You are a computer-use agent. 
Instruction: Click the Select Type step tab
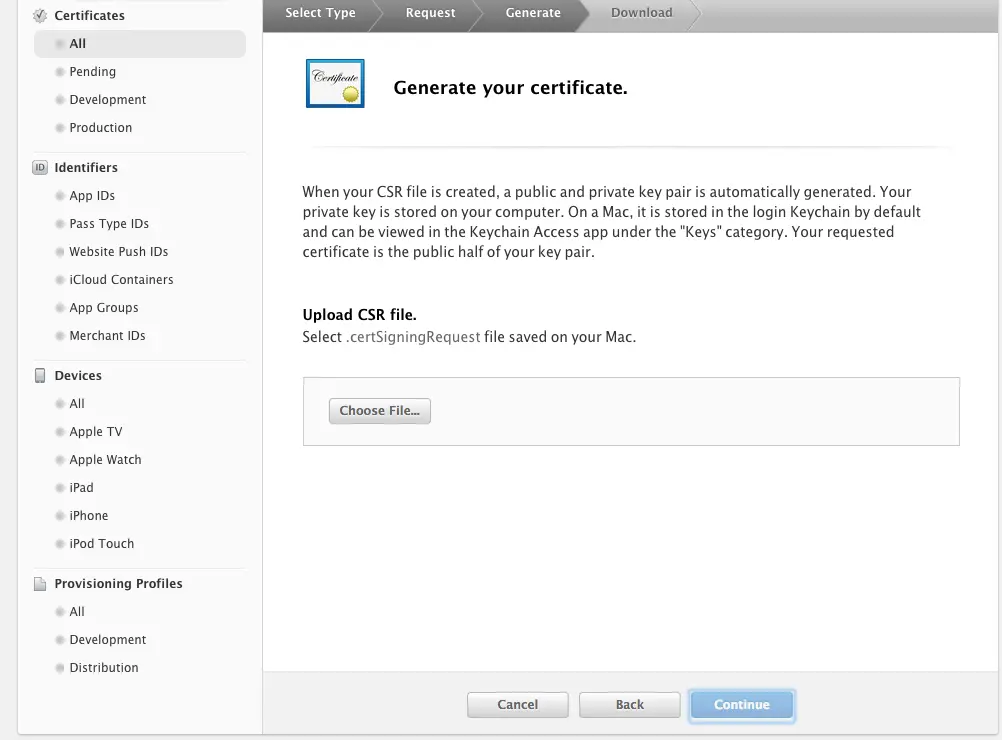click(x=320, y=13)
